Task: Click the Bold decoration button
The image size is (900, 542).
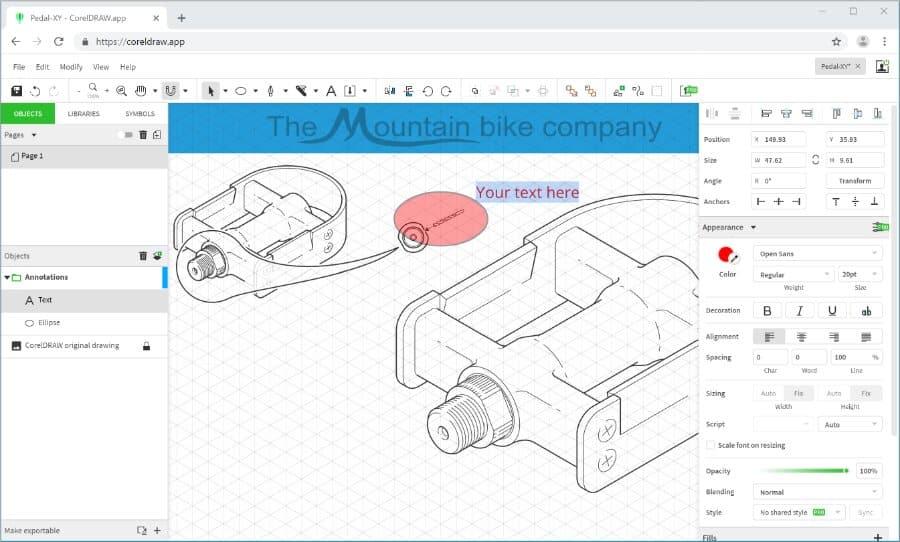Action: pos(767,311)
